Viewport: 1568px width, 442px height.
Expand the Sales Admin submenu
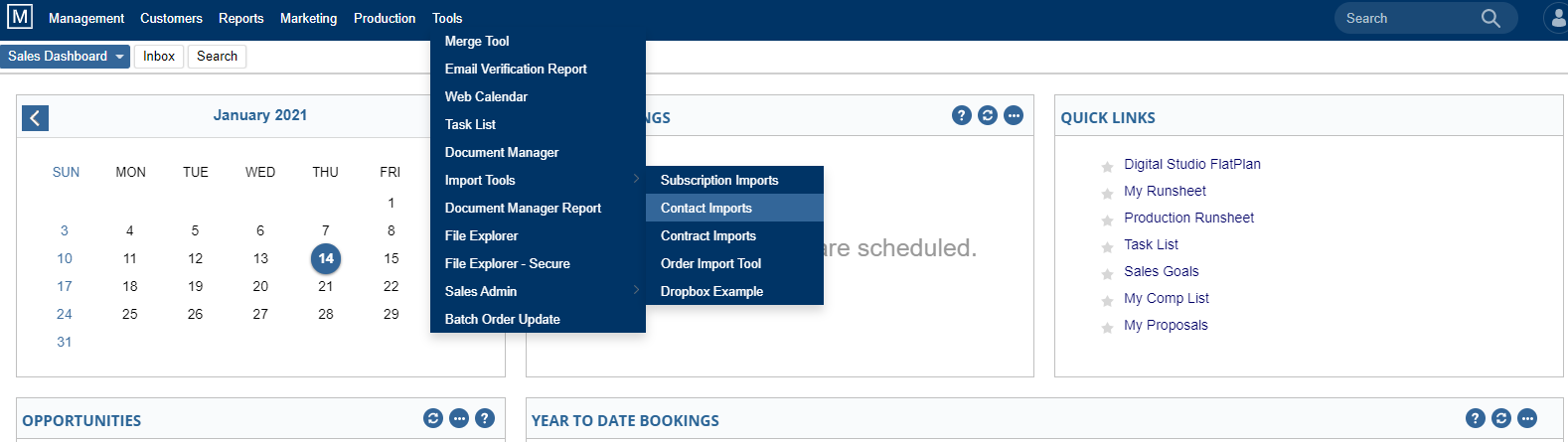pyautogui.click(x=538, y=291)
